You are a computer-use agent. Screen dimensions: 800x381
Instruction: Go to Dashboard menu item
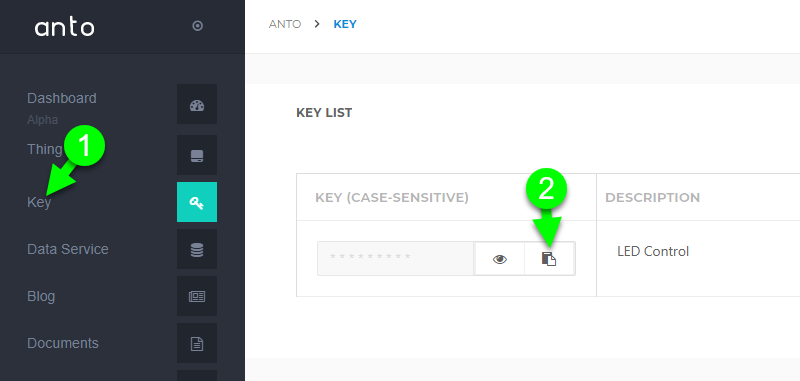coord(62,98)
